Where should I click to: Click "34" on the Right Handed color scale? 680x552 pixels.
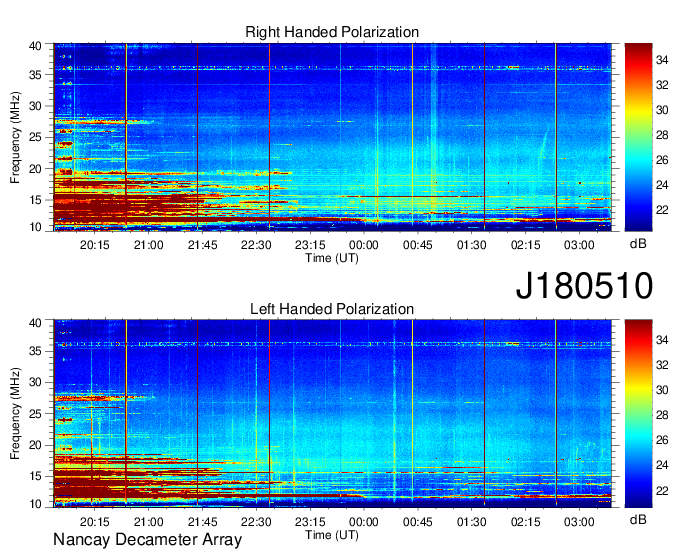pos(662,60)
